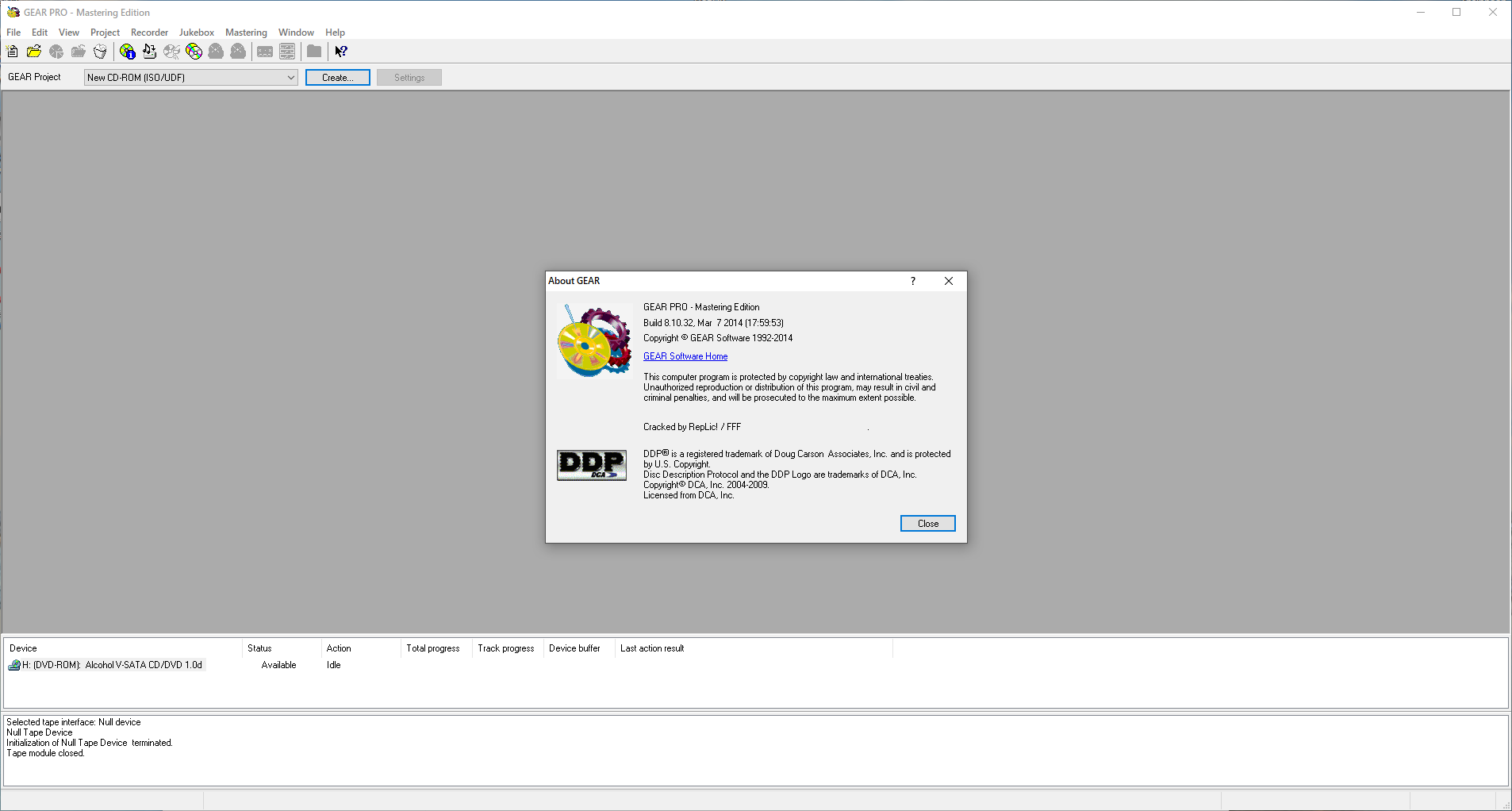
Task: Open the GEAR Software Home link
Action: point(685,356)
